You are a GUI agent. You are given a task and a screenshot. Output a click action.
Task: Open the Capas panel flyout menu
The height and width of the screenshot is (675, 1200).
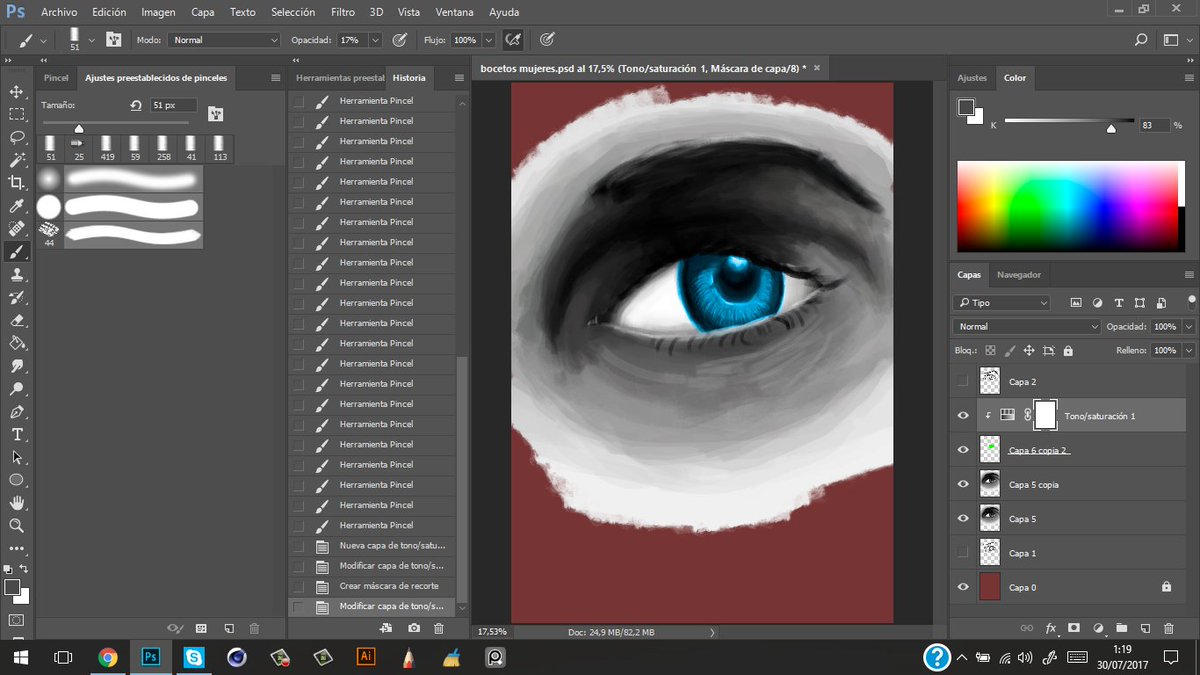coord(1189,275)
